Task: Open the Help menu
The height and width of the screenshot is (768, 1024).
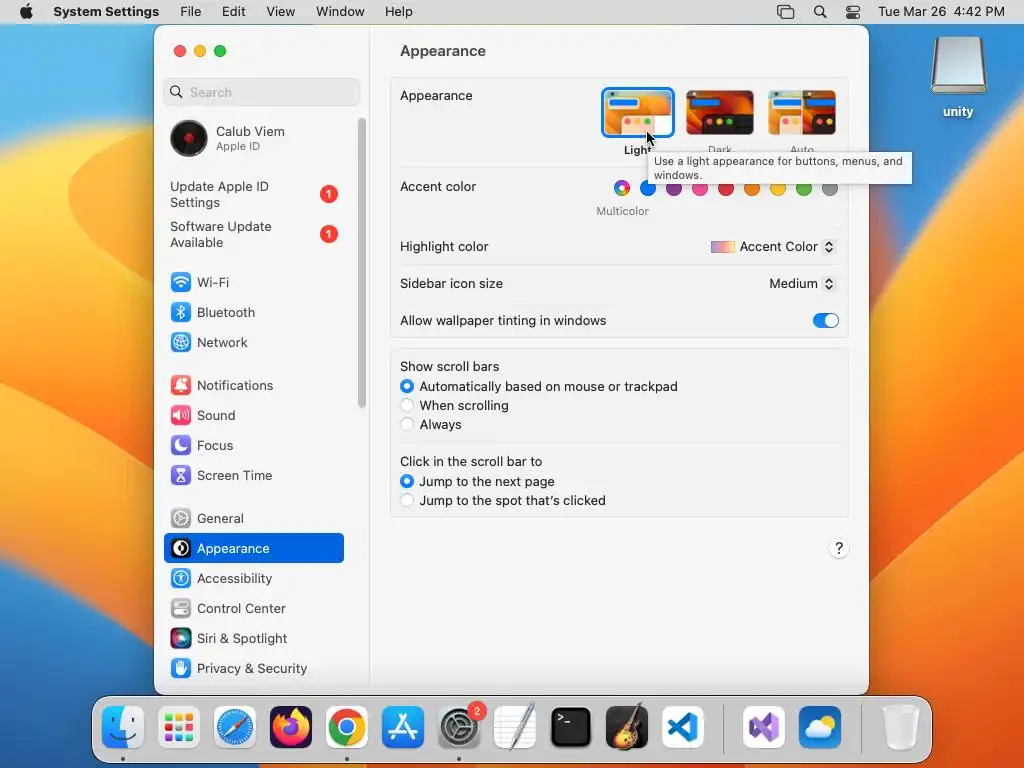Action: pyautogui.click(x=398, y=12)
